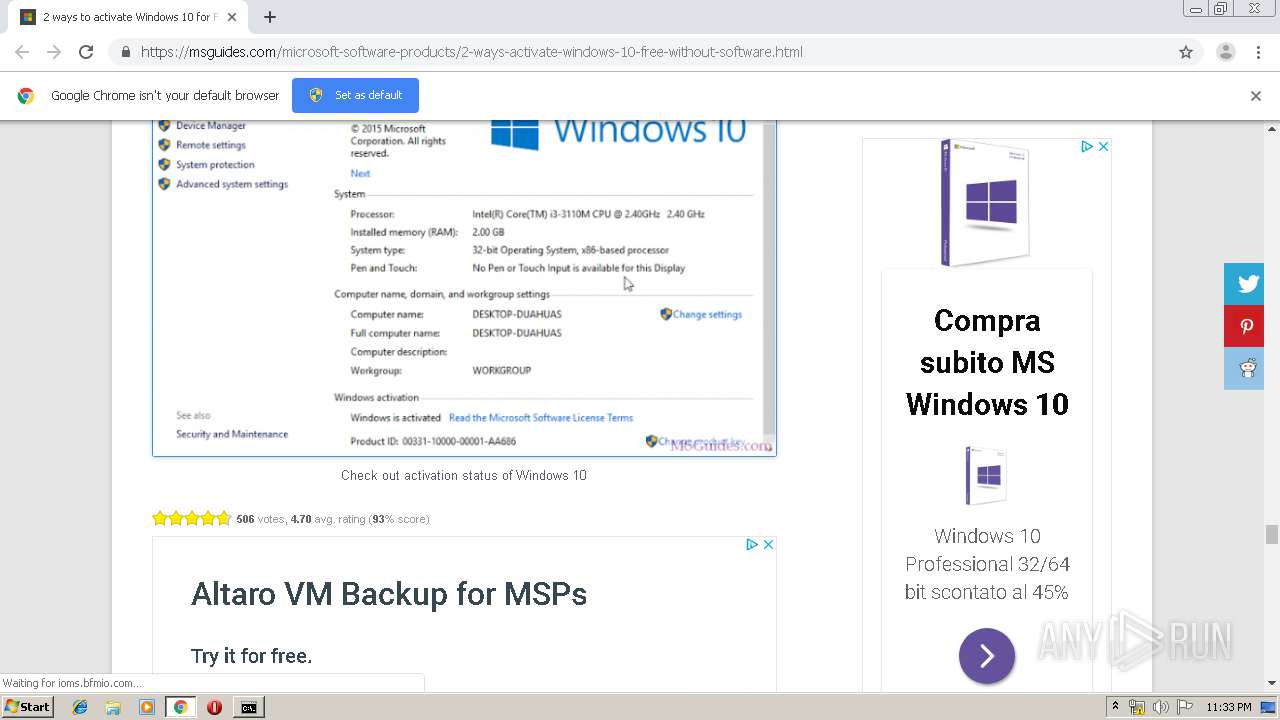
Task: Share page on Pinterest
Action: tap(1246, 326)
